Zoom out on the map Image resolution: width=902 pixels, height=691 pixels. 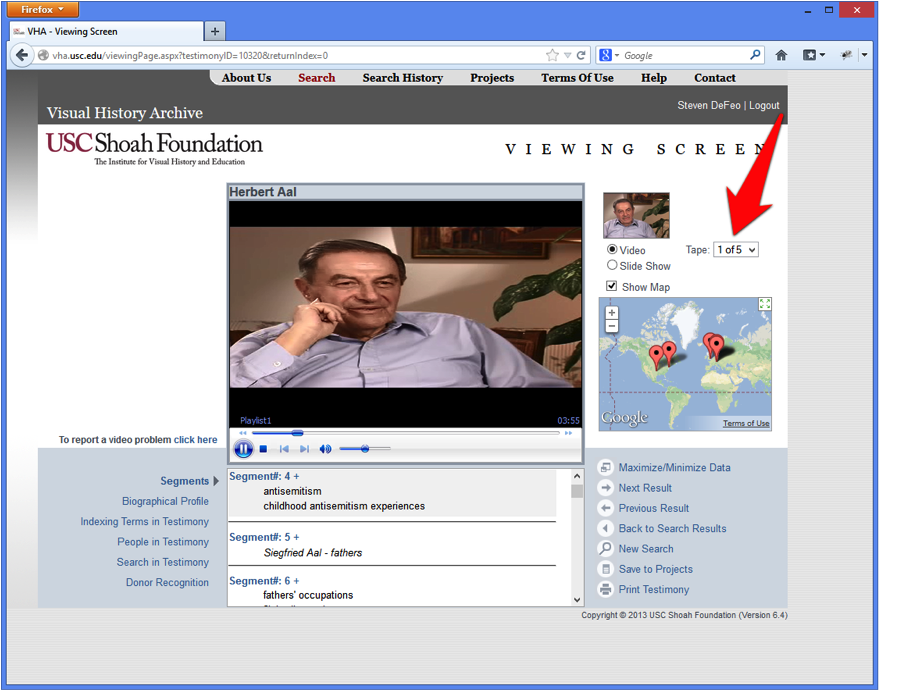[x=612, y=326]
